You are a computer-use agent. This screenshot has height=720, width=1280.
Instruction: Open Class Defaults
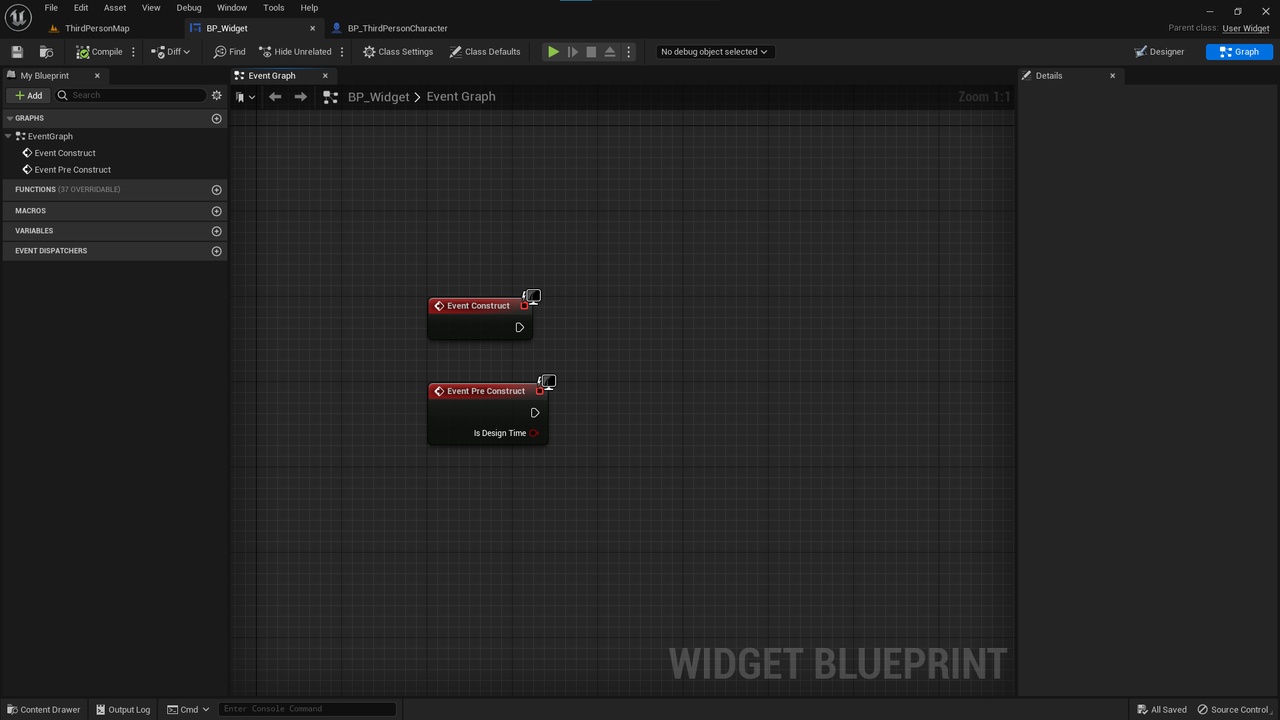[485, 52]
